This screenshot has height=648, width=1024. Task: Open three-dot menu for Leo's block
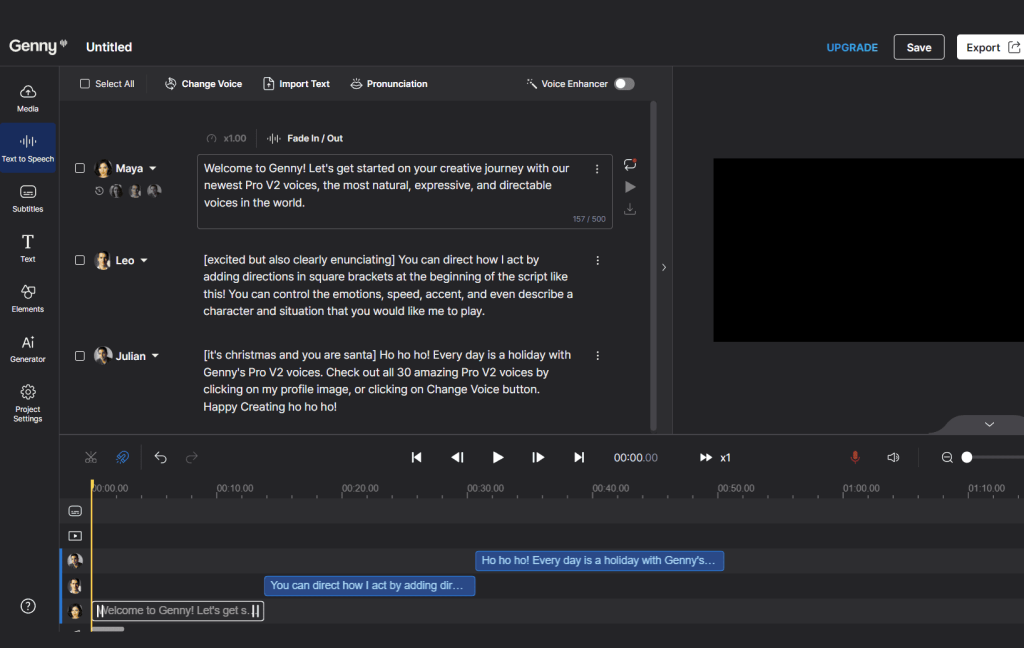pos(598,260)
